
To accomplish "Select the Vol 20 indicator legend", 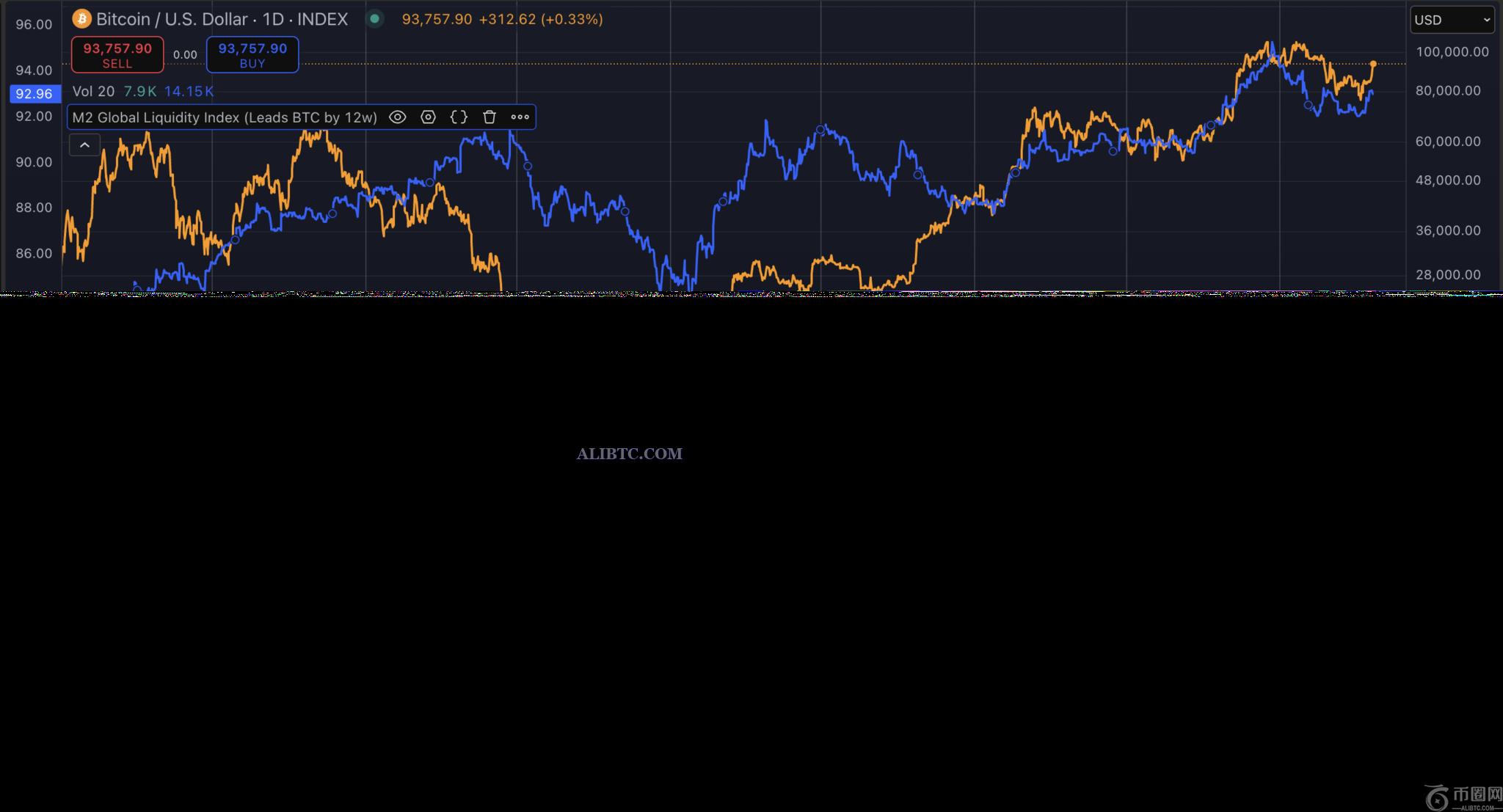I will coord(93,91).
